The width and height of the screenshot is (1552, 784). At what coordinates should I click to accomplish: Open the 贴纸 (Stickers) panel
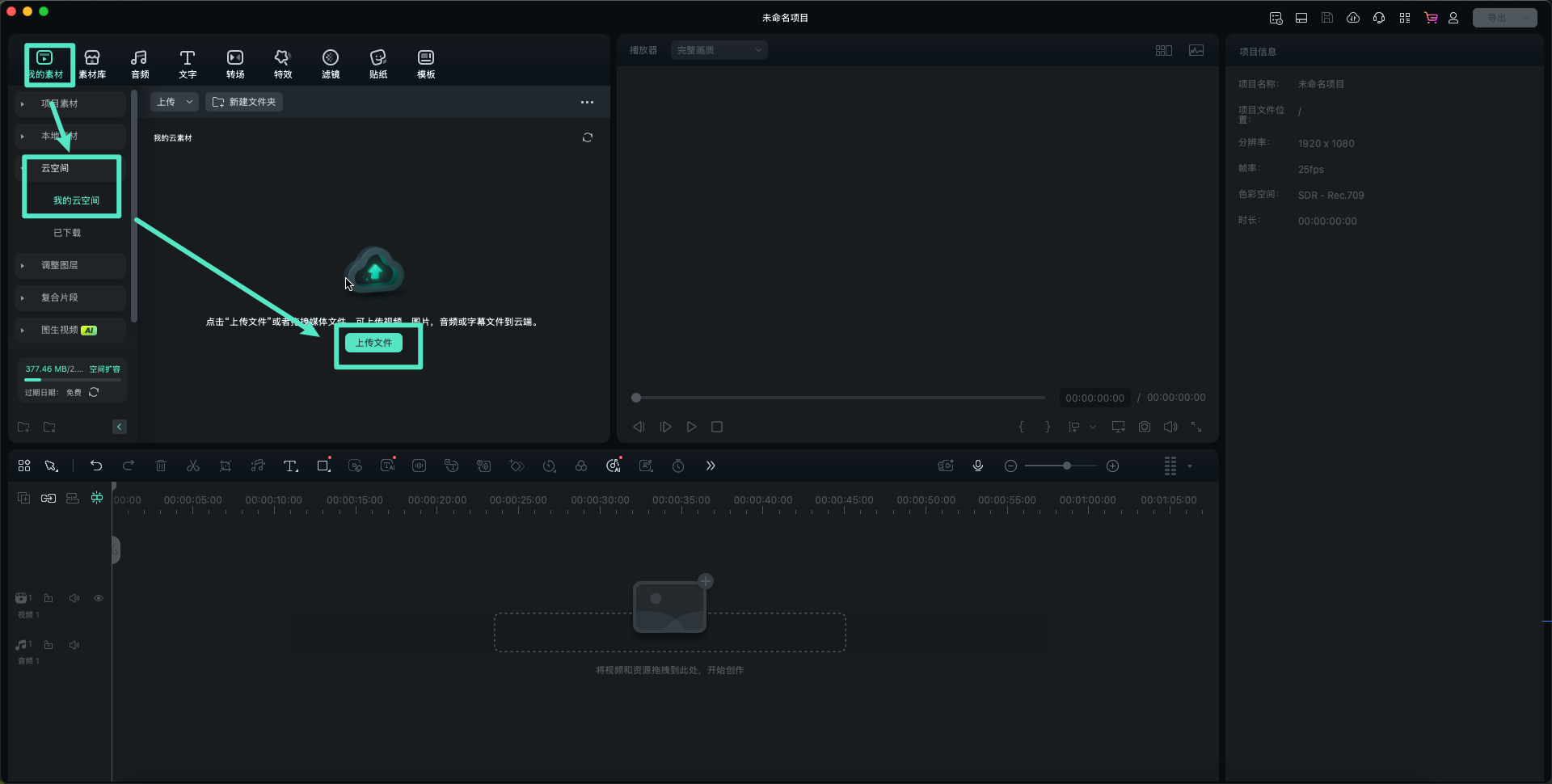pos(377,63)
